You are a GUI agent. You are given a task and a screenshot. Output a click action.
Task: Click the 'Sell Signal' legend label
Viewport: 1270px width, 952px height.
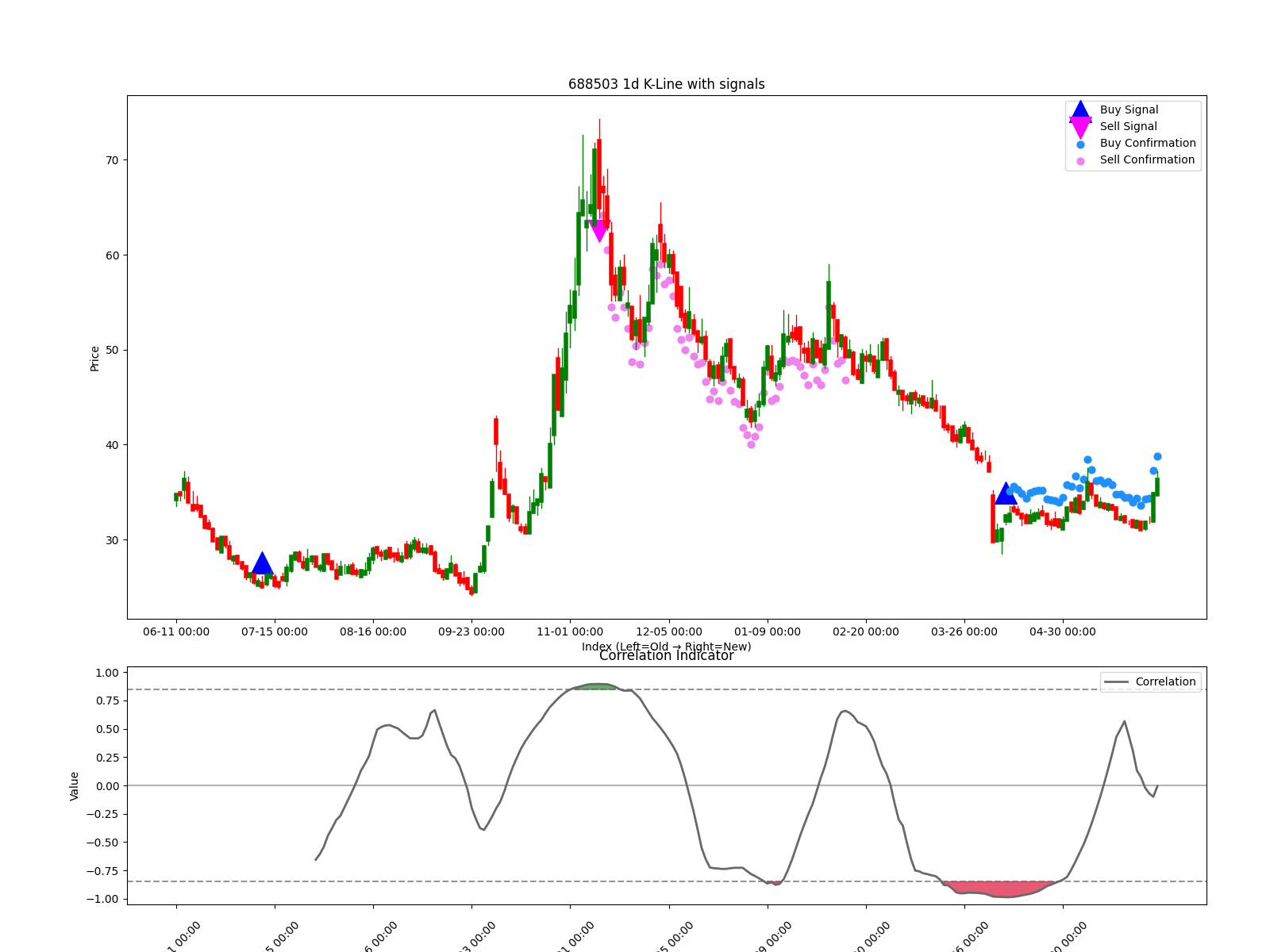coord(1128,127)
